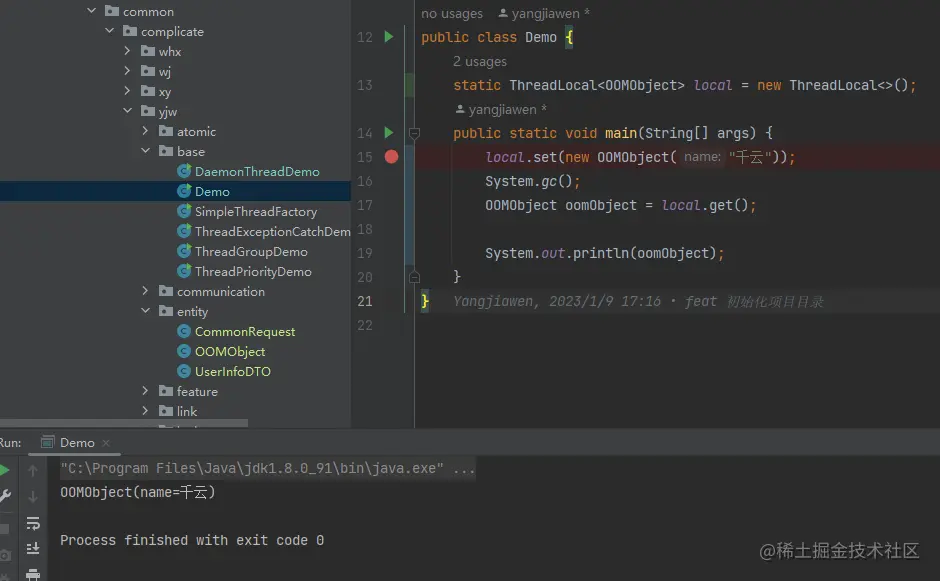
Task: Click author hint yangjiawen above main method
Action: coord(501,109)
